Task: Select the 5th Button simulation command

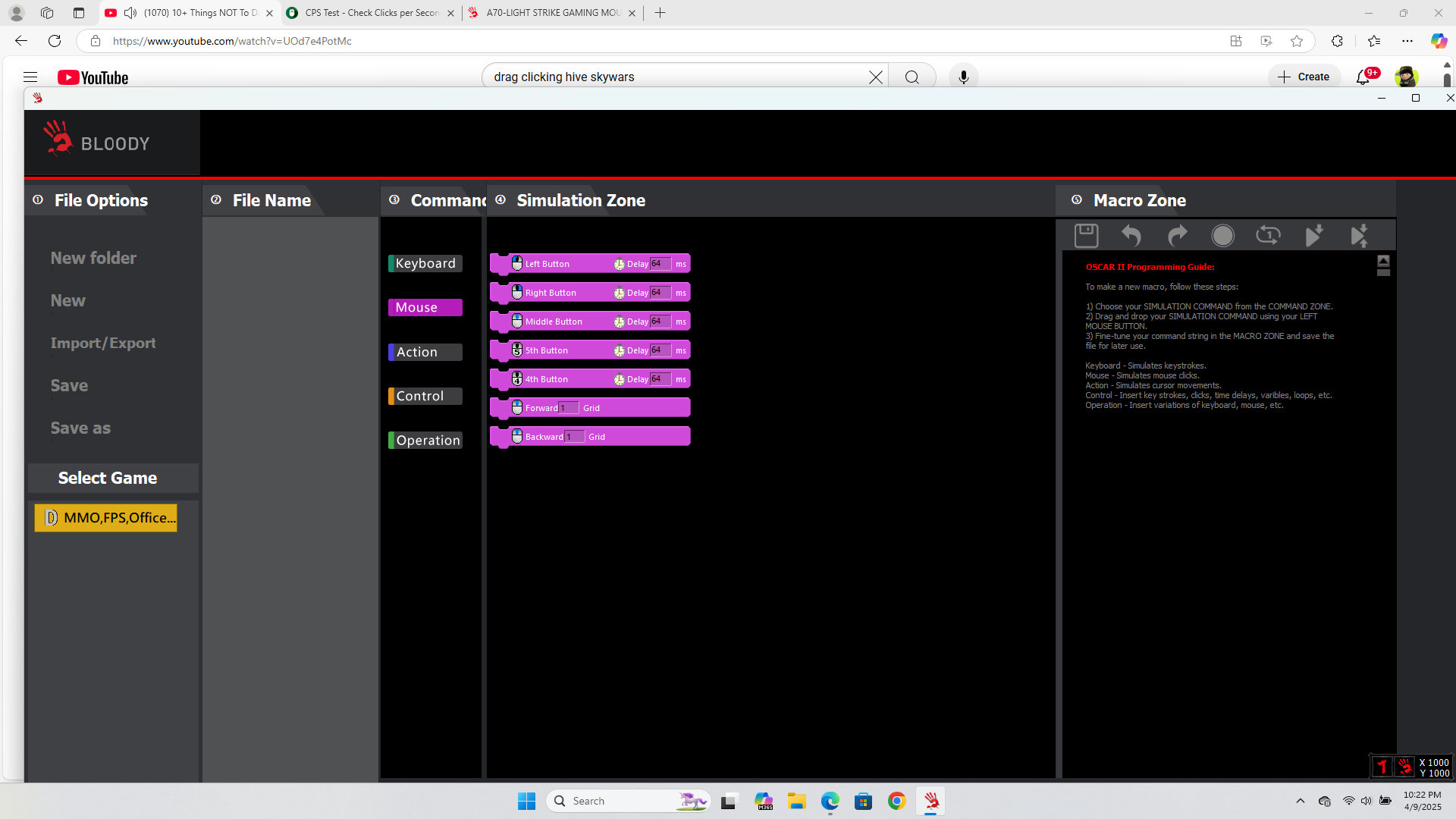Action: pos(590,350)
